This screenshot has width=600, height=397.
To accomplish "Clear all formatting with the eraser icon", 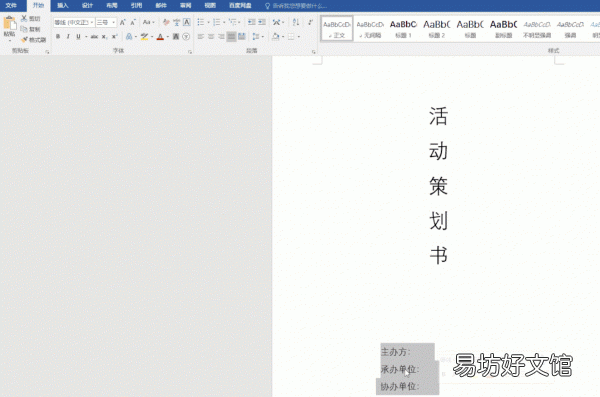I will (x=166, y=23).
